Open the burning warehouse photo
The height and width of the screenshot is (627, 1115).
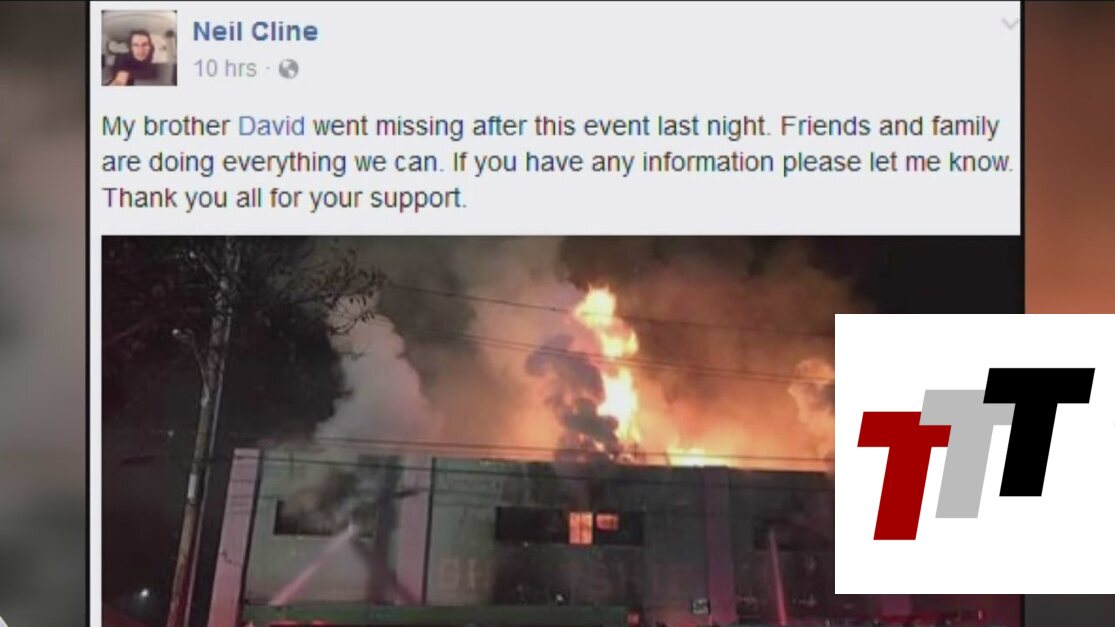(x=469, y=431)
